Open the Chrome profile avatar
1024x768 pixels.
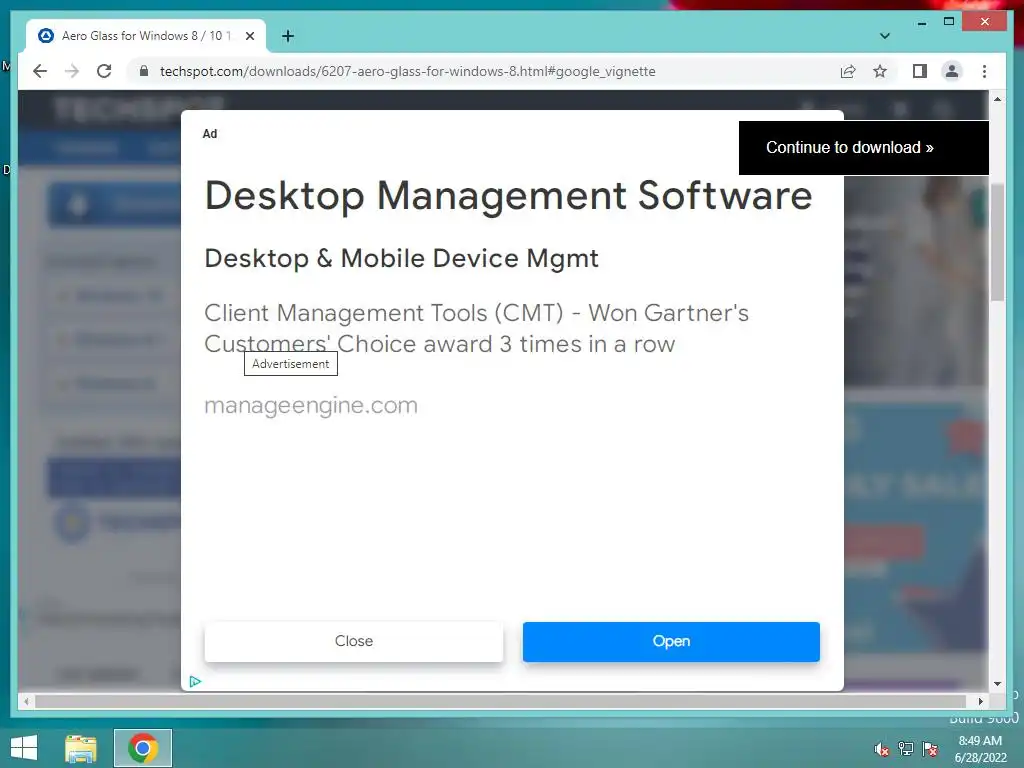[x=952, y=71]
